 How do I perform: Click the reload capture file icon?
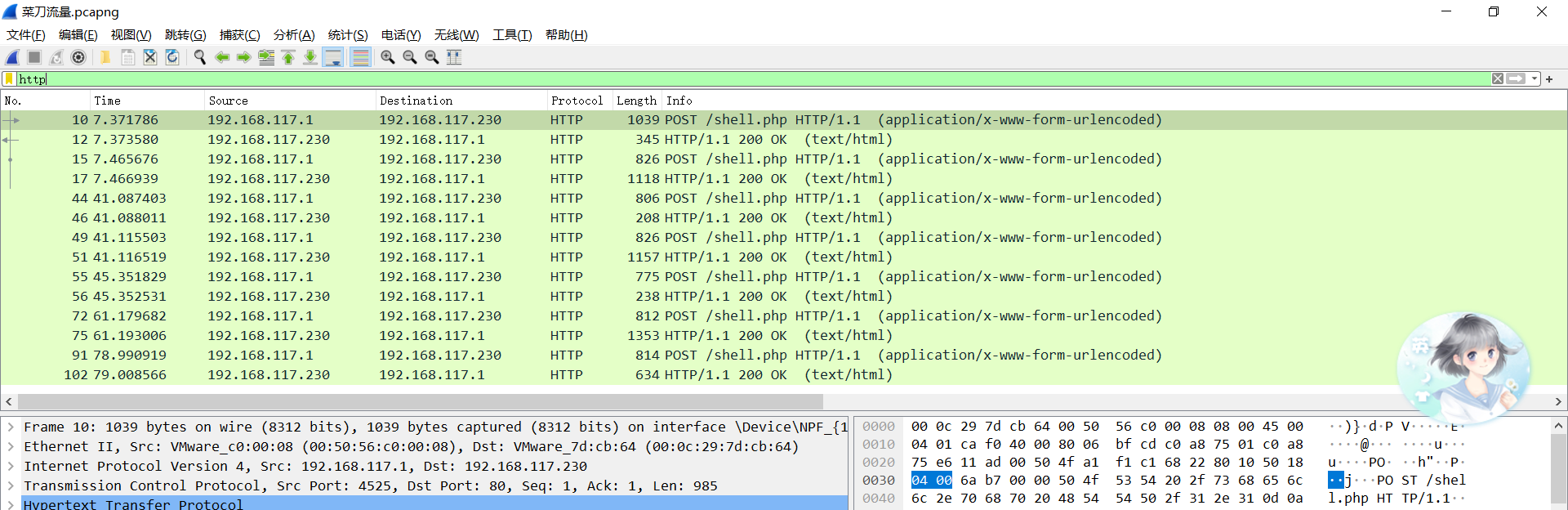click(x=172, y=57)
